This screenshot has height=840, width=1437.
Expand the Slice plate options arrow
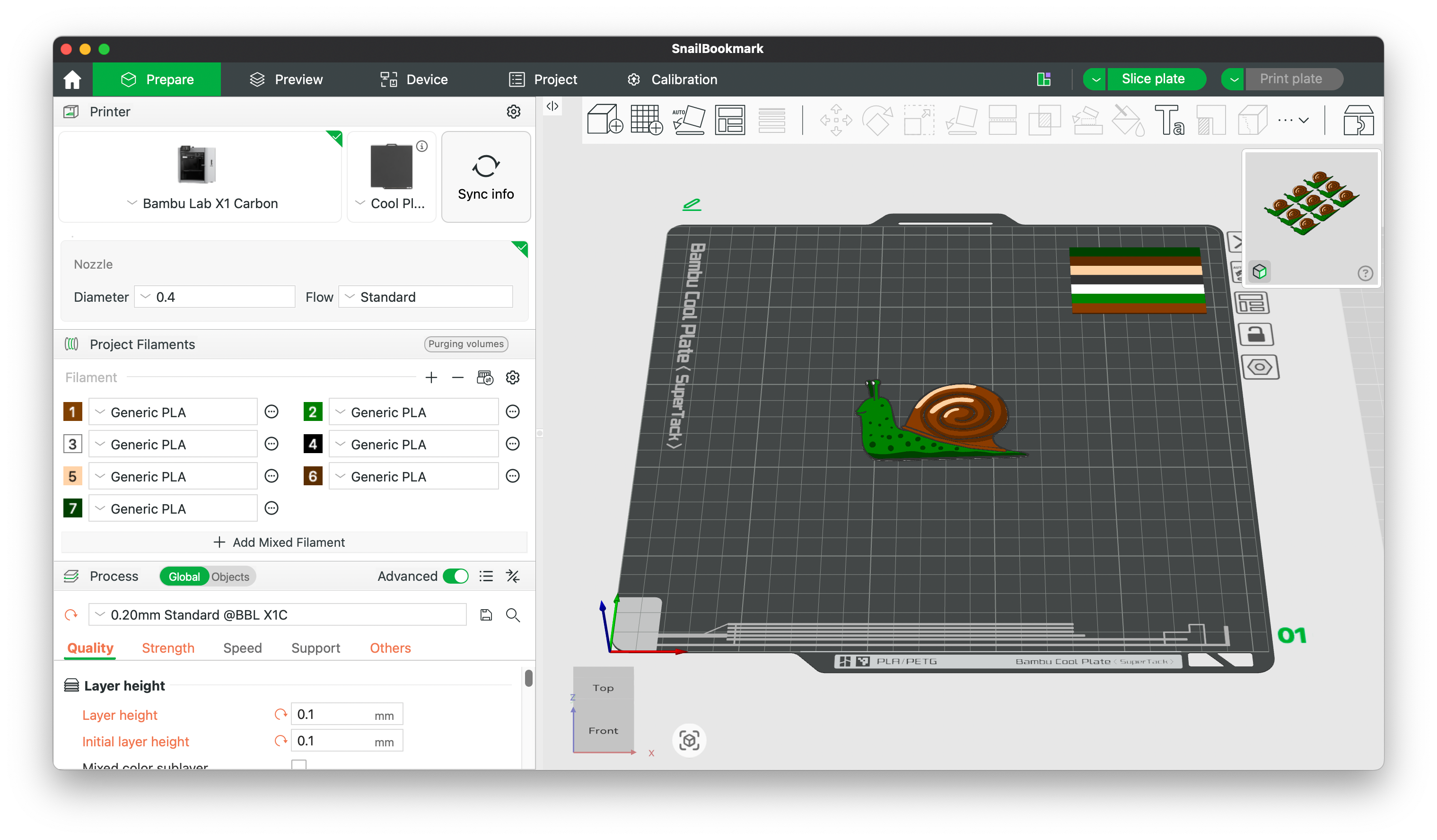tap(1095, 79)
